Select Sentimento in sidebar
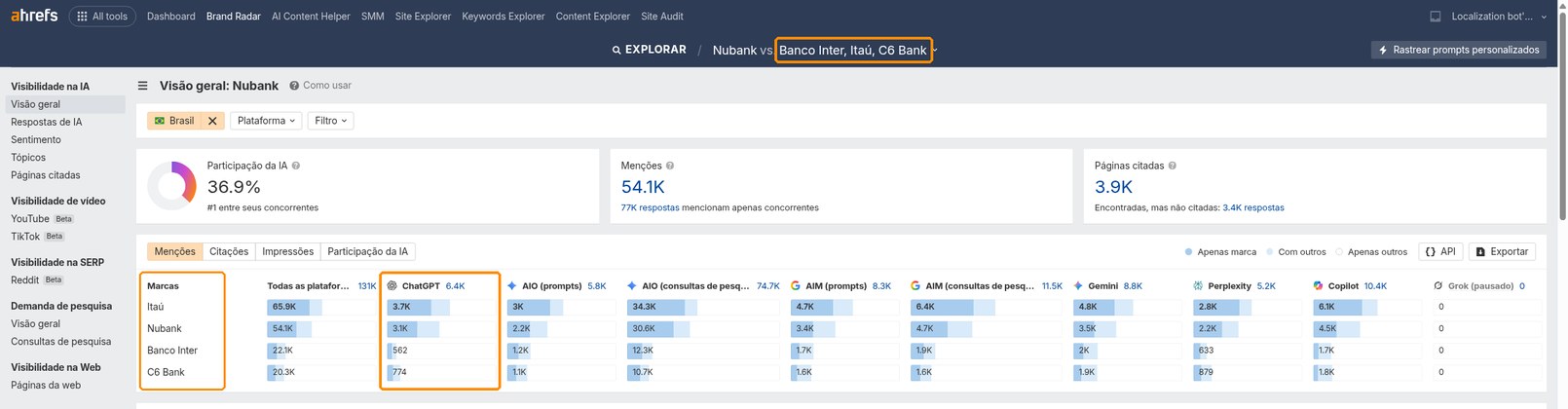Image resolution: width=1568 pixels, height=409 pixels. [36, 139]
